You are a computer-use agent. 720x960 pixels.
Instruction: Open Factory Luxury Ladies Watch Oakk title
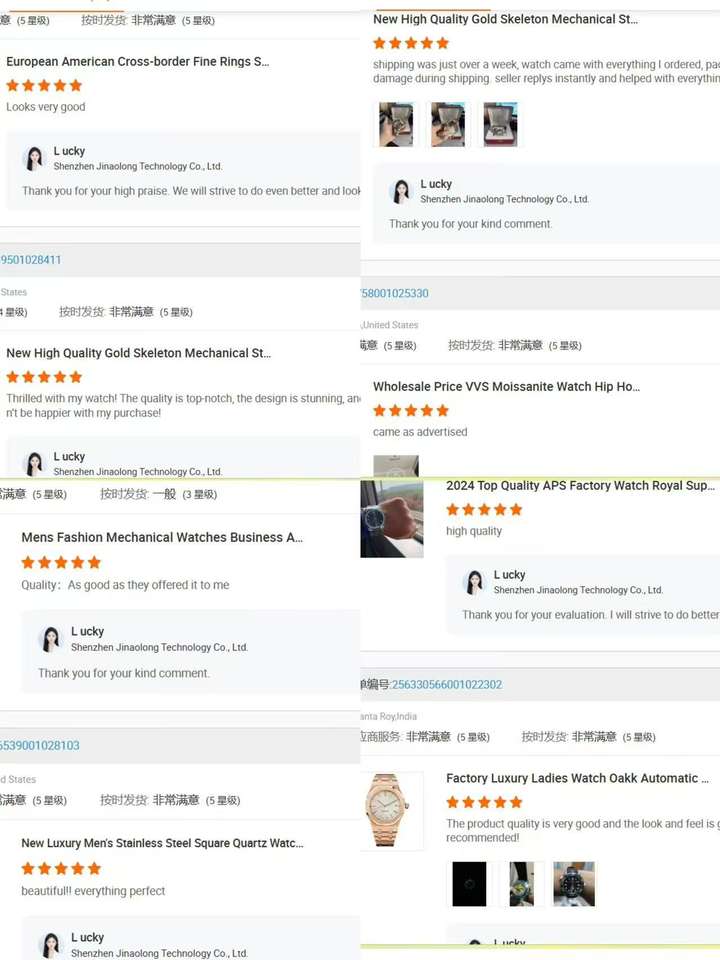[577, 778]
